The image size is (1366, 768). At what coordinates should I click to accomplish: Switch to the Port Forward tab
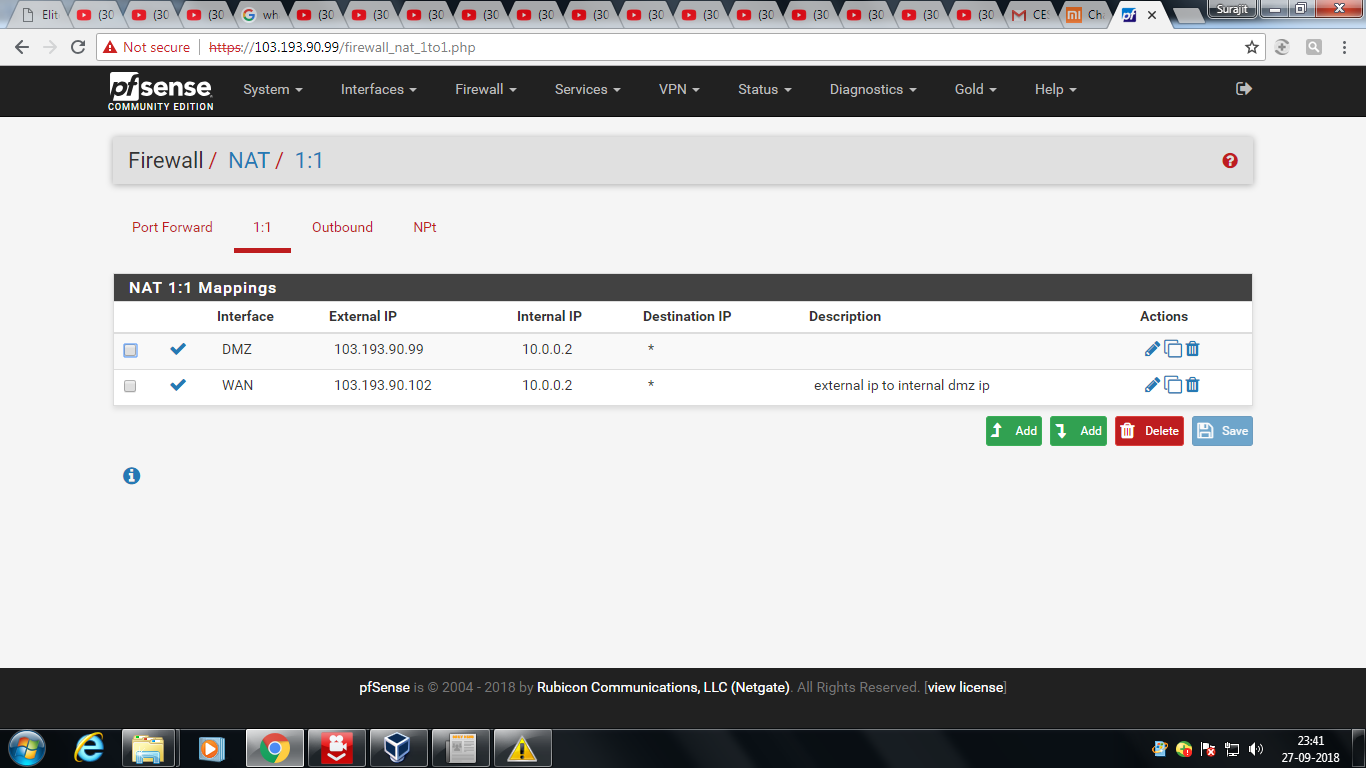point(172,227)
